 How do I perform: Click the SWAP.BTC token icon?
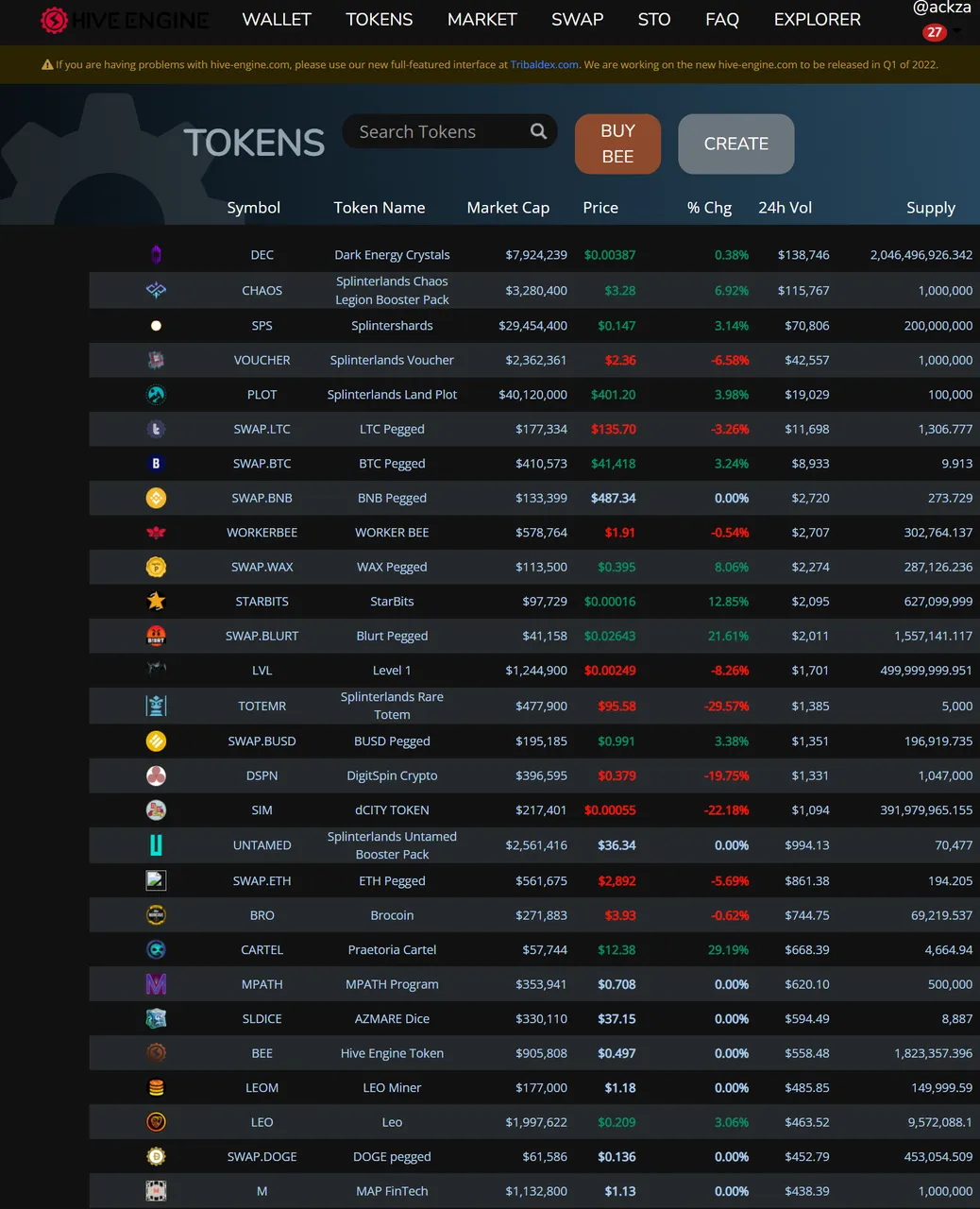coord(156,464)
